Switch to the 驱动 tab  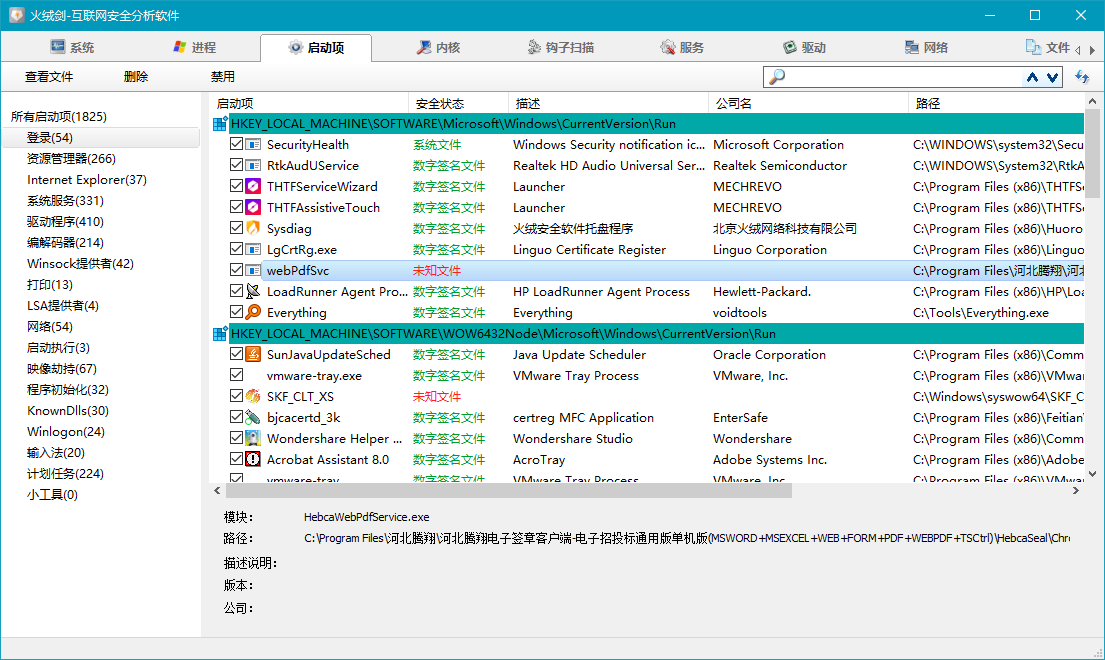click(804, 47)
